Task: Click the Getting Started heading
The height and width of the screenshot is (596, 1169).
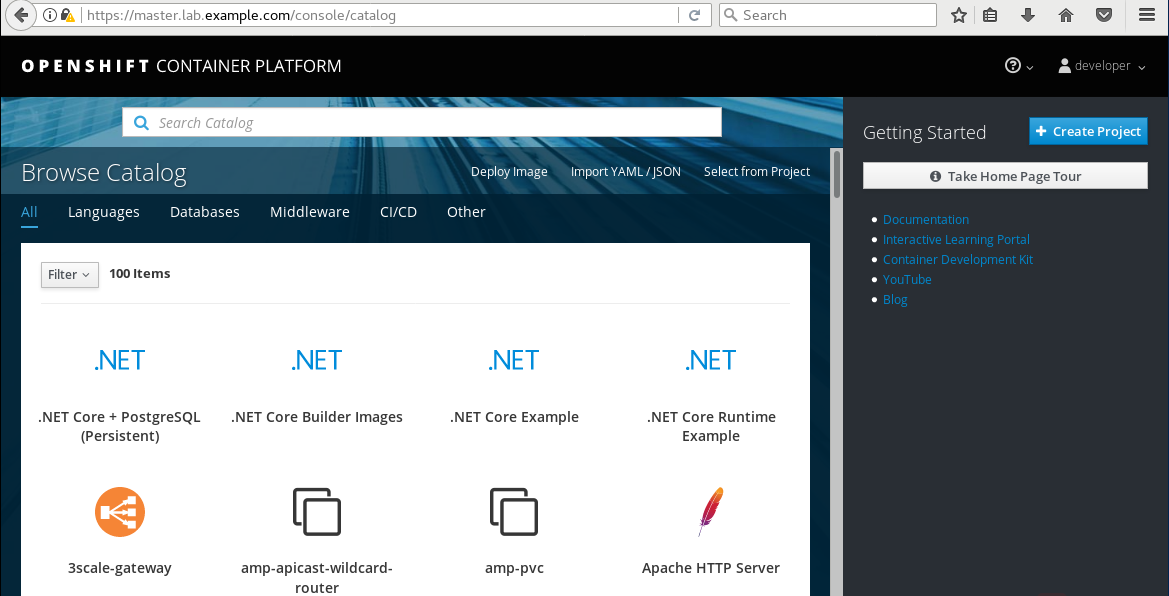Action: [x=924, y=132]
